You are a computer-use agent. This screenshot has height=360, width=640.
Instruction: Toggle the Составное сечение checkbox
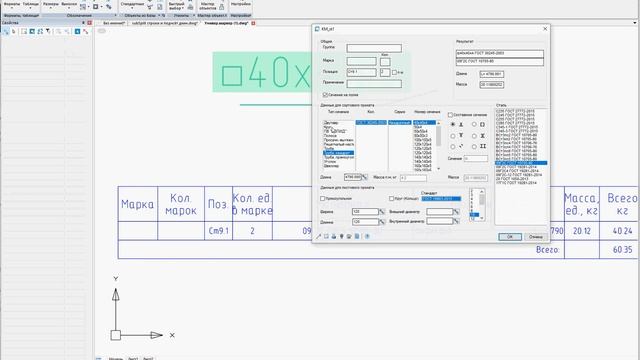[x=450, y=115]
